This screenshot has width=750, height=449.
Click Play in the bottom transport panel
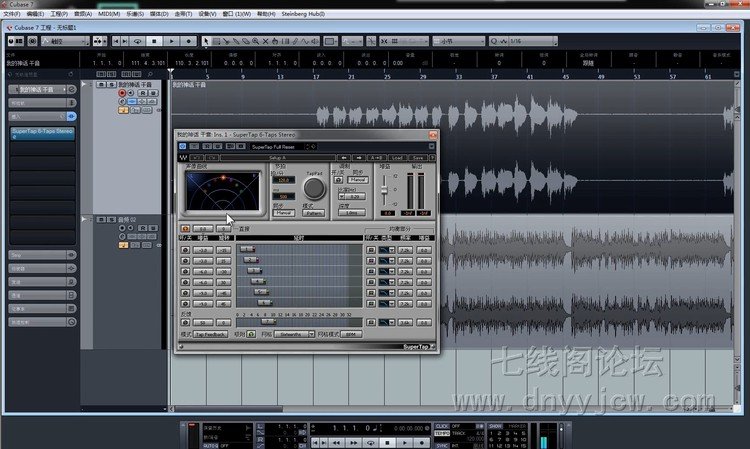tap(405, 443)
